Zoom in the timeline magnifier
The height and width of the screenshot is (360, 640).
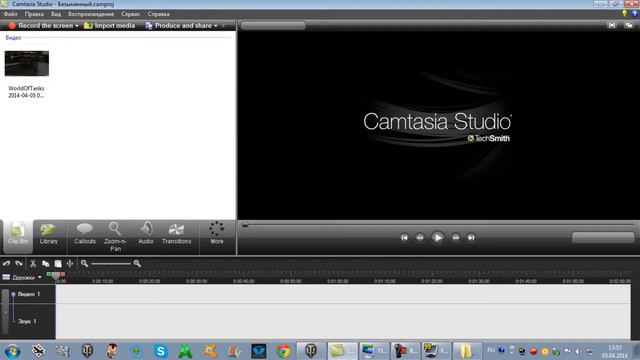(x=137, y=264)
